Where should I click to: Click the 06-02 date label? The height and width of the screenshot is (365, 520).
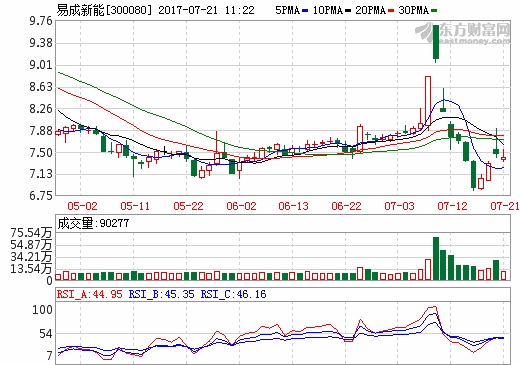point(241,206)
